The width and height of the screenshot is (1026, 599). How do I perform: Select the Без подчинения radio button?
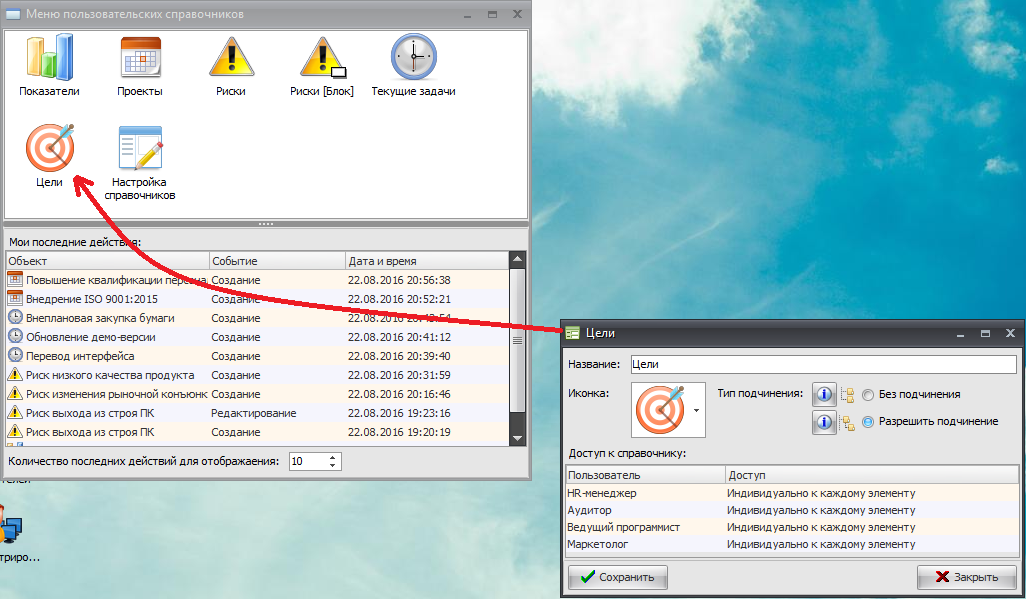pyautogui.click(x=868, y=395)
